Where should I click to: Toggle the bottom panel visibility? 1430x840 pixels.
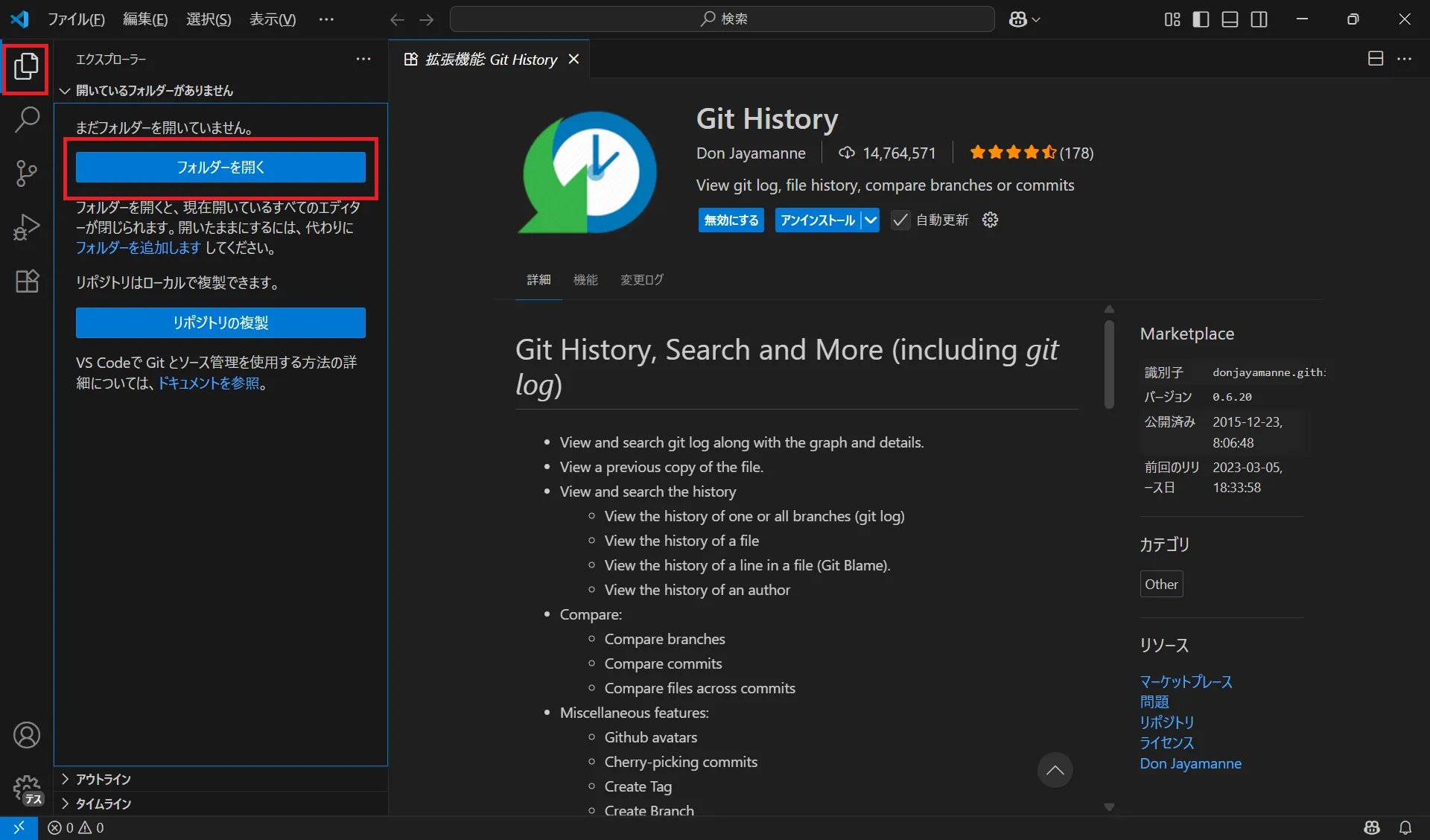(x=1230, y=19)
